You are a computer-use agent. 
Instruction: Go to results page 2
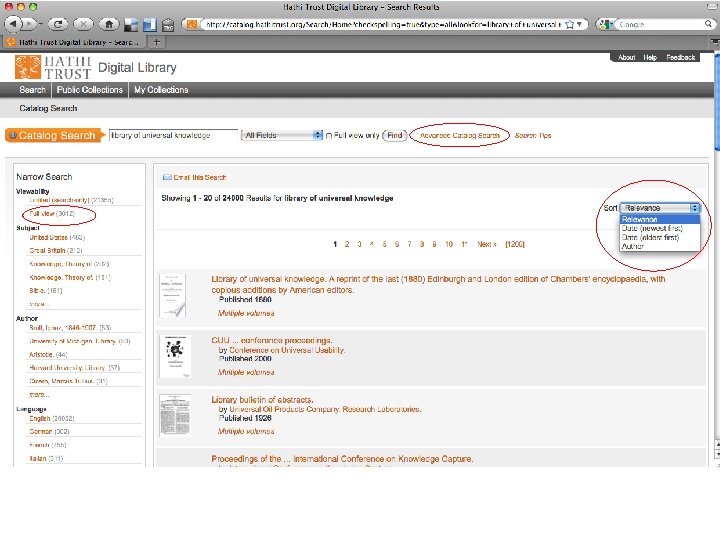click(x=347, y=244)
